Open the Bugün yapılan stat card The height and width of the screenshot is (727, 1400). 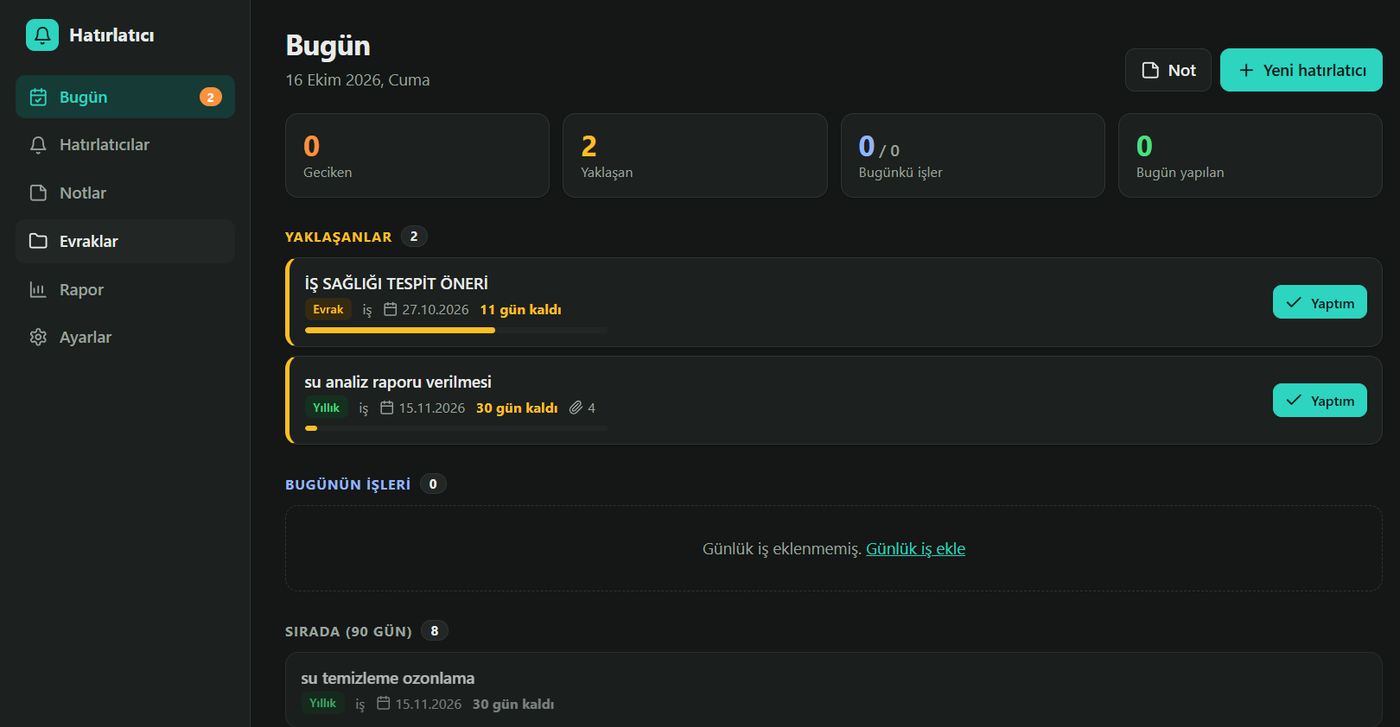point(1250,155)
